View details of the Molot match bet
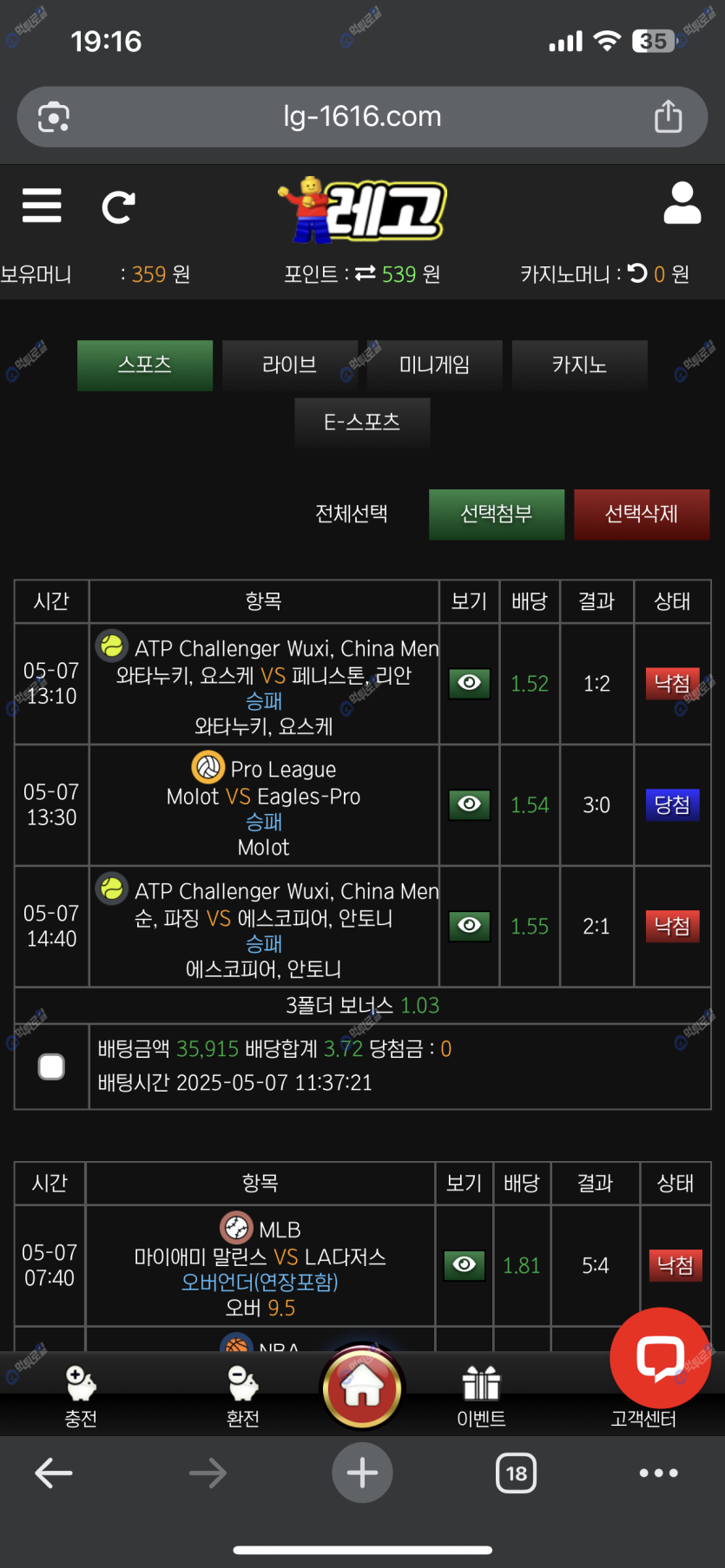 click(469, 804)
